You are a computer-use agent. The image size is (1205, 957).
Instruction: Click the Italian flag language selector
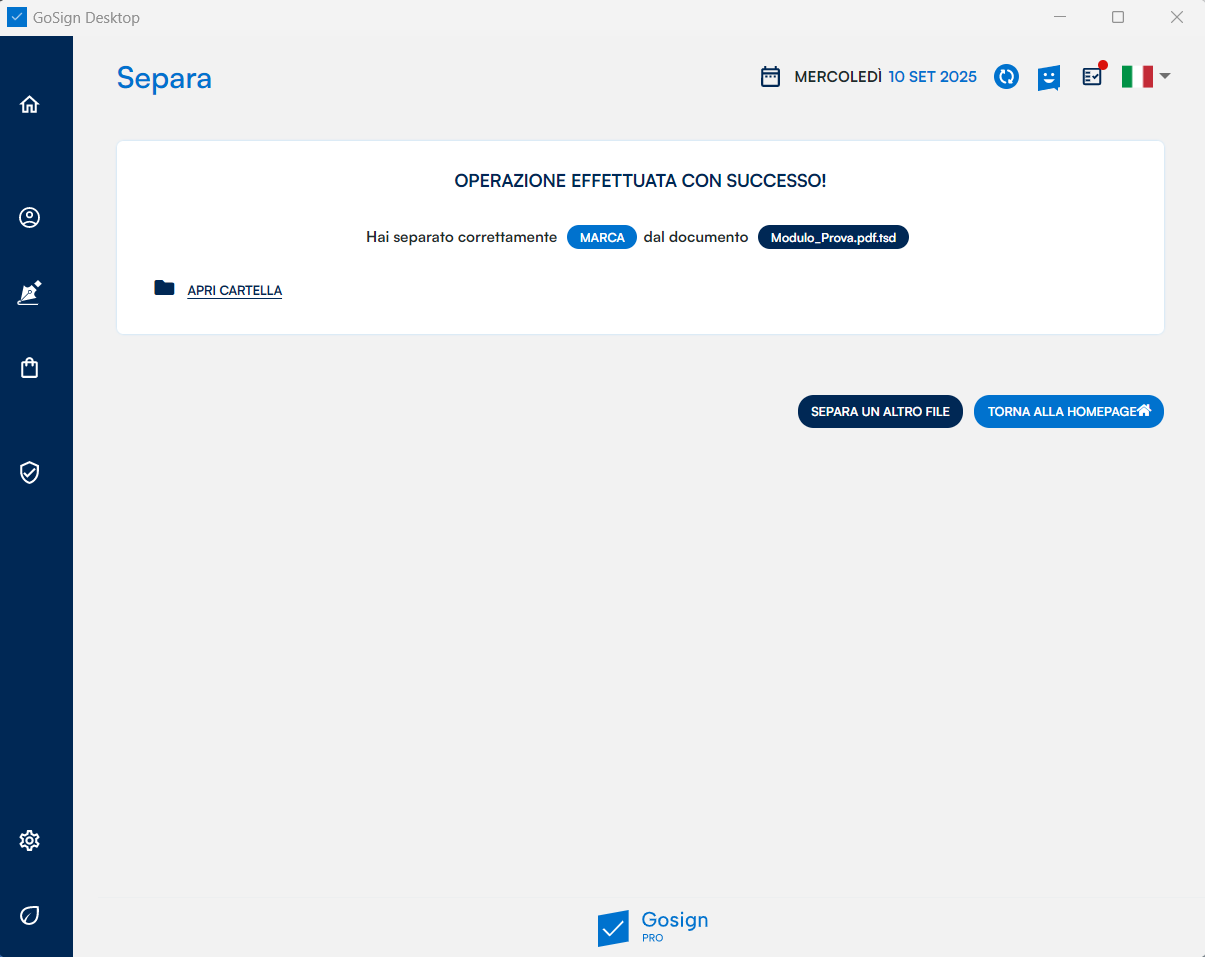pyautogui.click(x=1137, y=77)
